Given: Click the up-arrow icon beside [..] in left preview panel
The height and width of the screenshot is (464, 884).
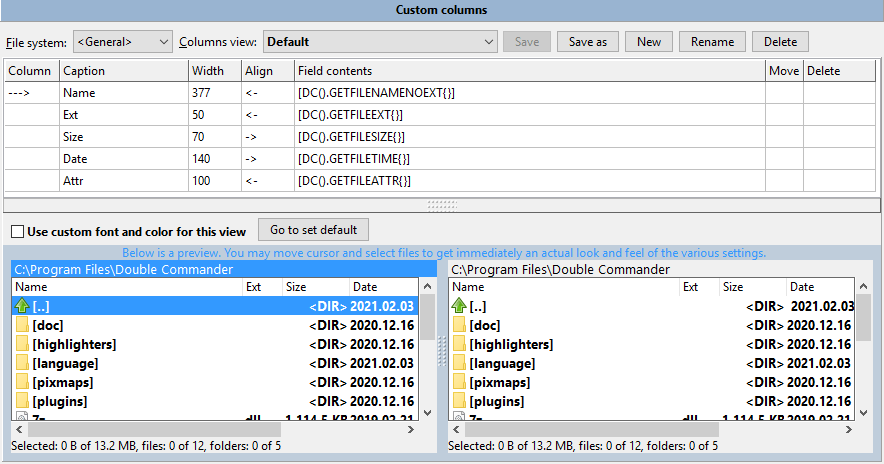Looking at the screenshot, I should tap(22, 306).
